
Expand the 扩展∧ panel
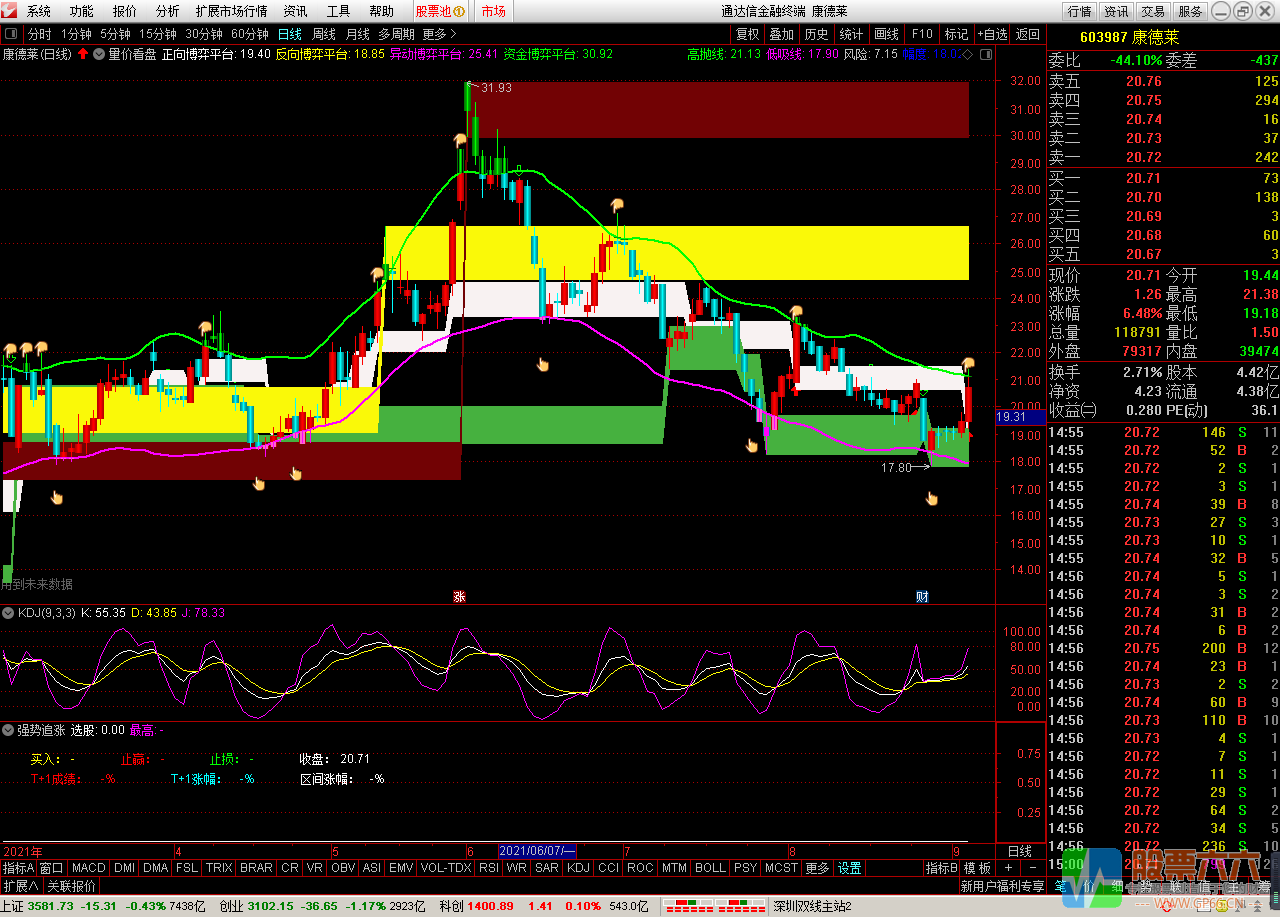[x=20, y=886]
